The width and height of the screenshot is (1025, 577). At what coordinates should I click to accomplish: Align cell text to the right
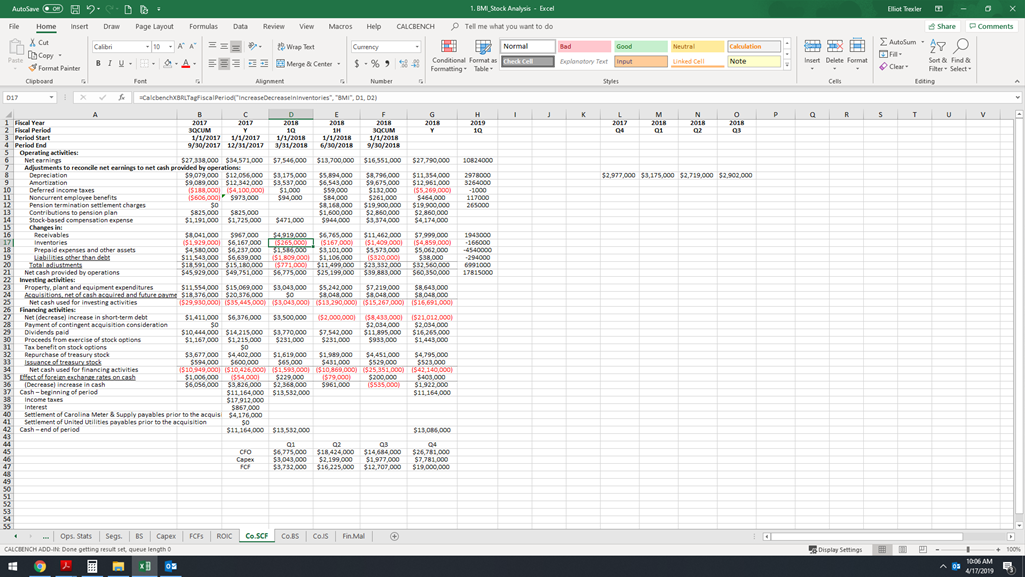click(236, 63)
